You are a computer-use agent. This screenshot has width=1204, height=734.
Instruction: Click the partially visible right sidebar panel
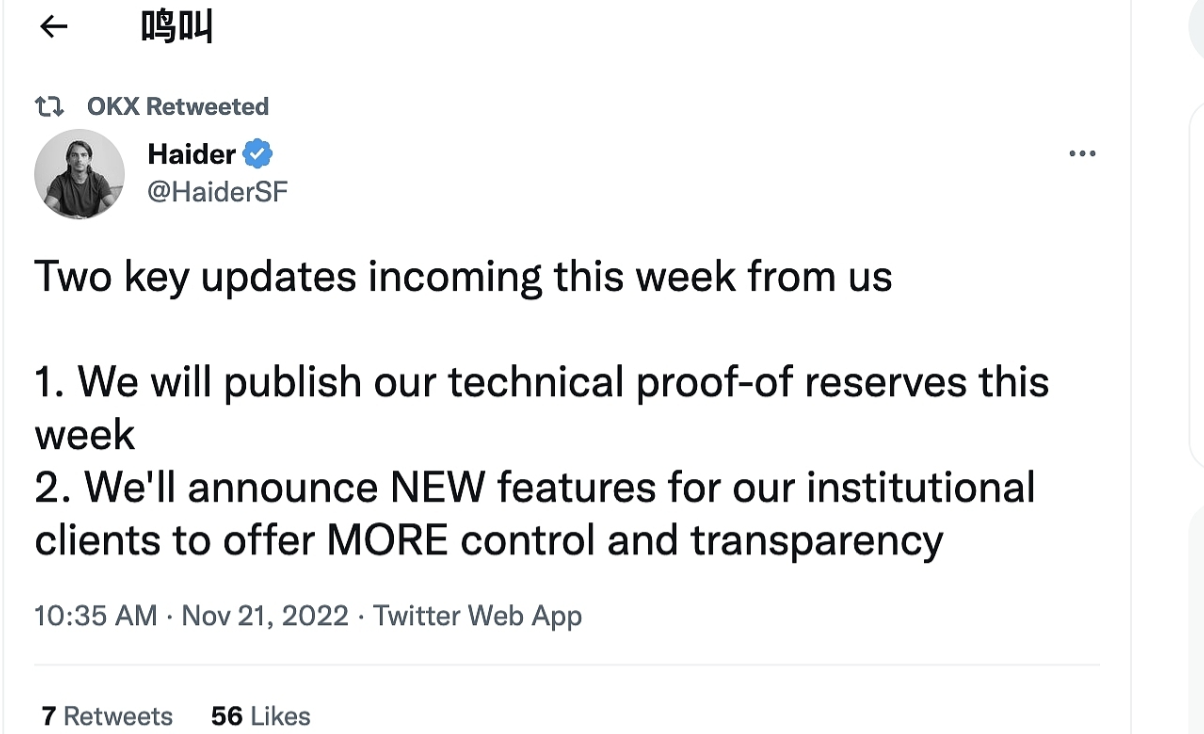click(1195, 280)
